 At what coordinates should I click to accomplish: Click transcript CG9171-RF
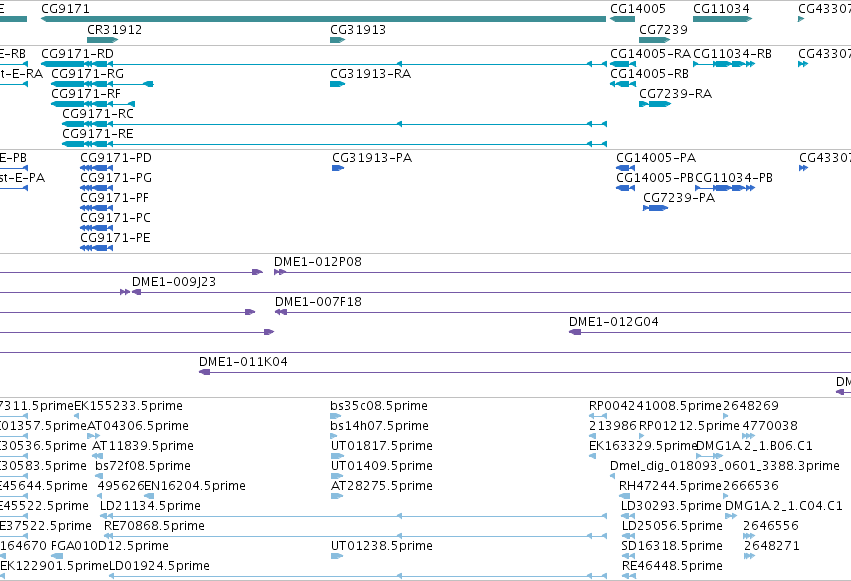[x=93, y=104]
